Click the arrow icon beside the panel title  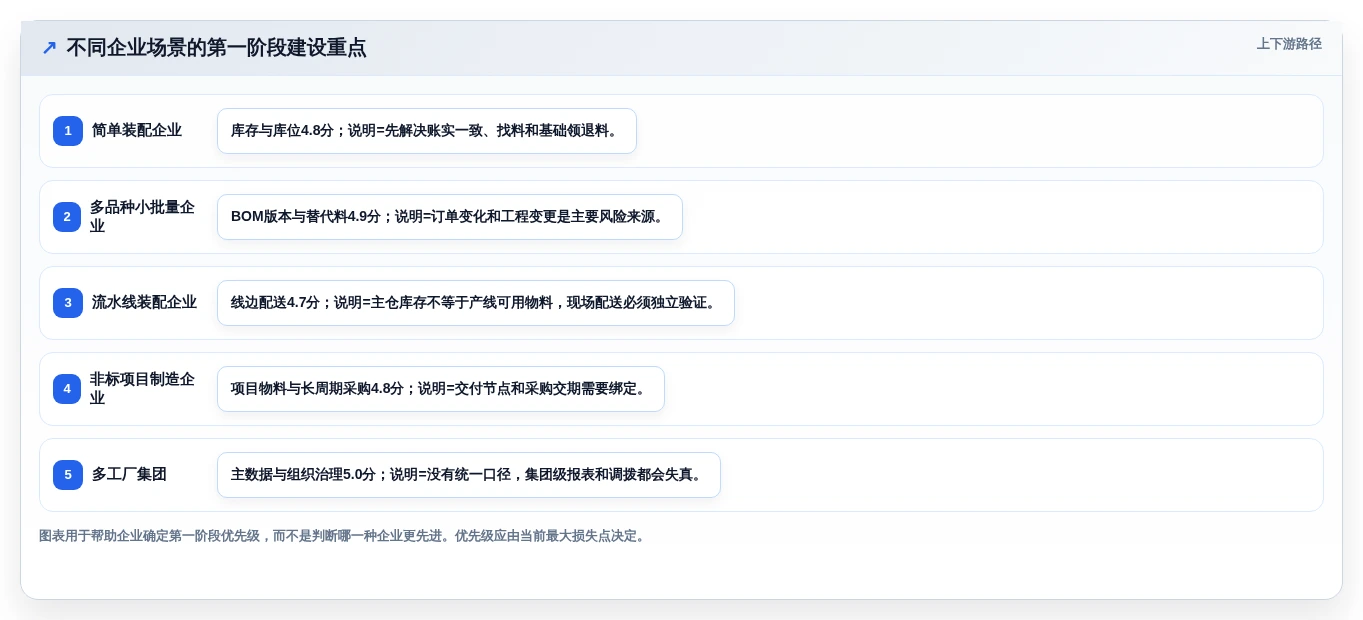pyautogui.click(x=49, y=48)
